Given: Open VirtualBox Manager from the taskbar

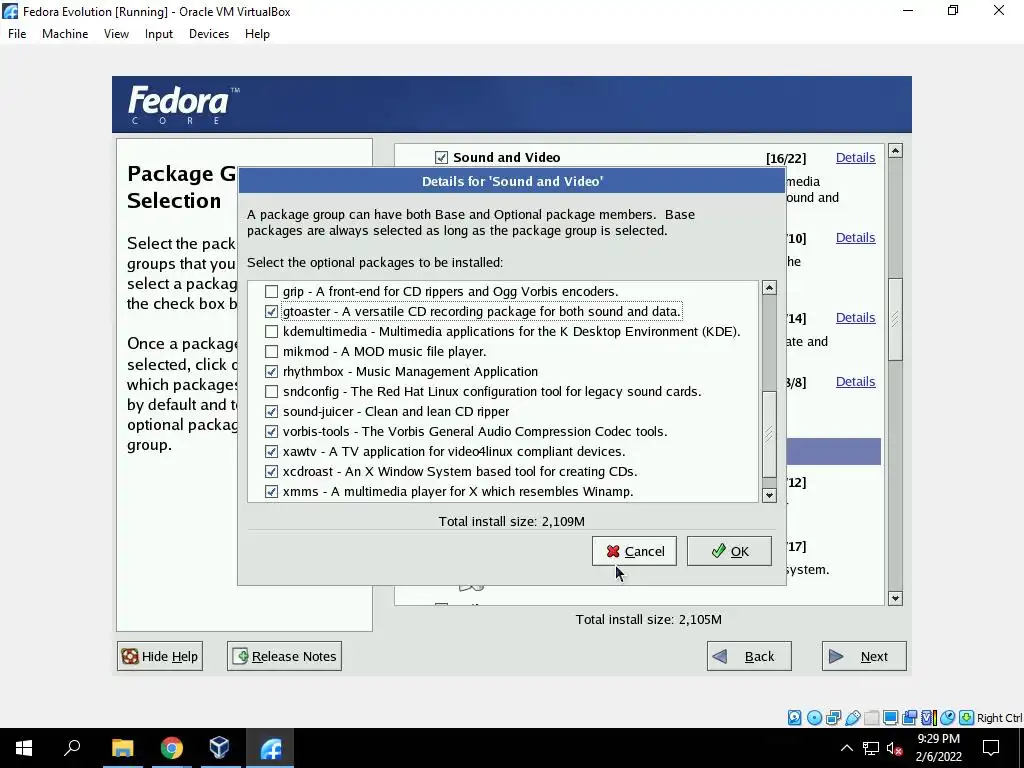Looking at the screenshot, I should [x=219, y=748].
